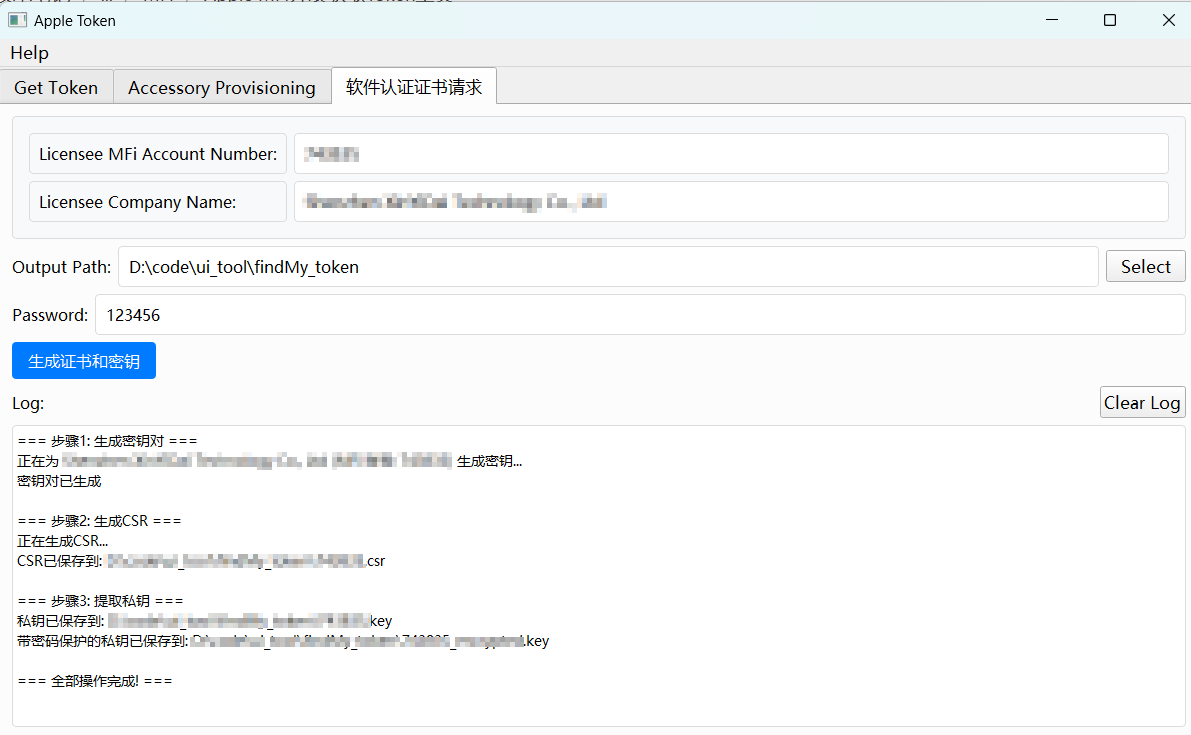The height and width of the screenshot is (735, 1191).
Task: Click the Password input field
Action: click(x=640, y=314)
